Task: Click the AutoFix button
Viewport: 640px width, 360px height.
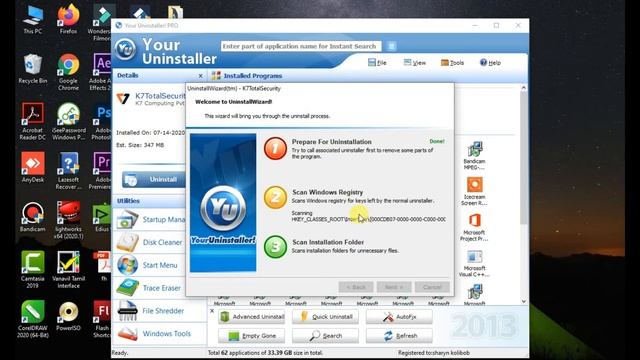Action: pos(399,317)
